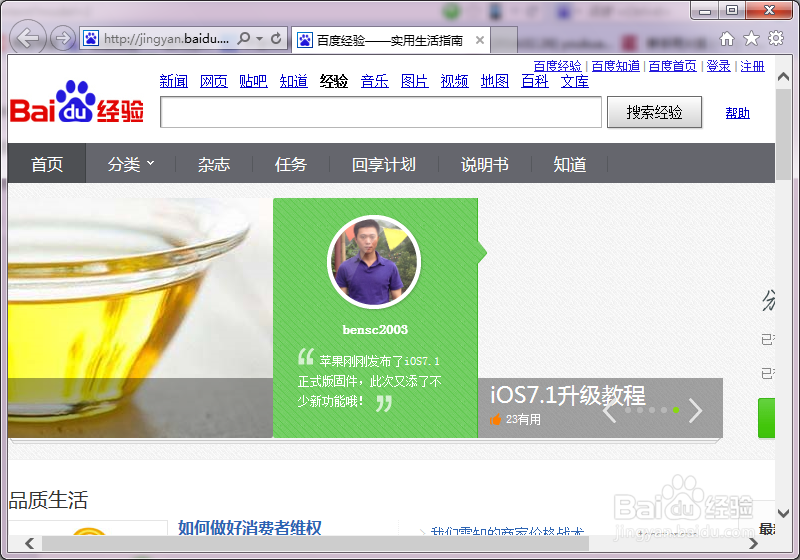
Task: Select the 首页 navigation tab
Action: 47,164
